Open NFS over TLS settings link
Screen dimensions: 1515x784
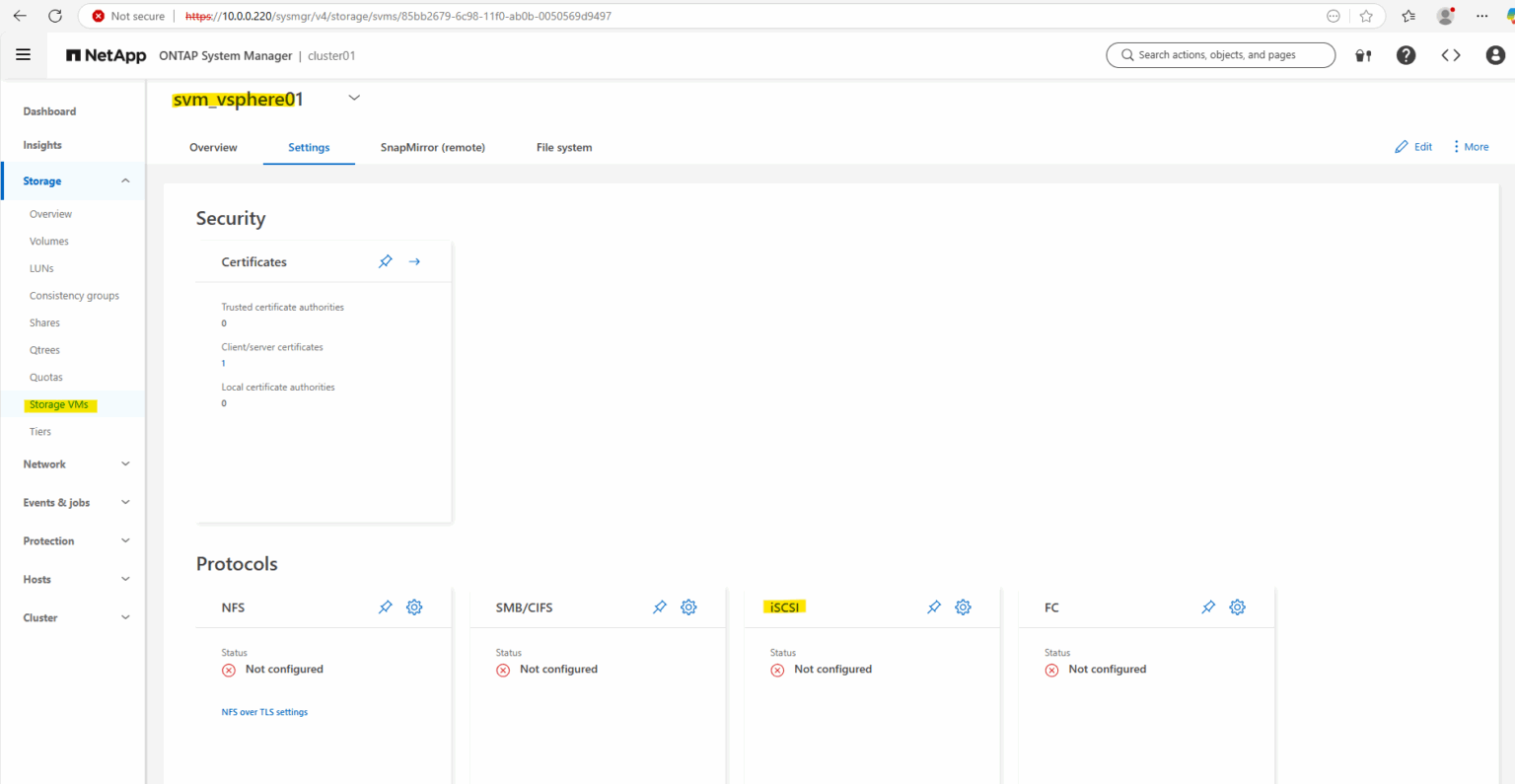pos(264,711)
